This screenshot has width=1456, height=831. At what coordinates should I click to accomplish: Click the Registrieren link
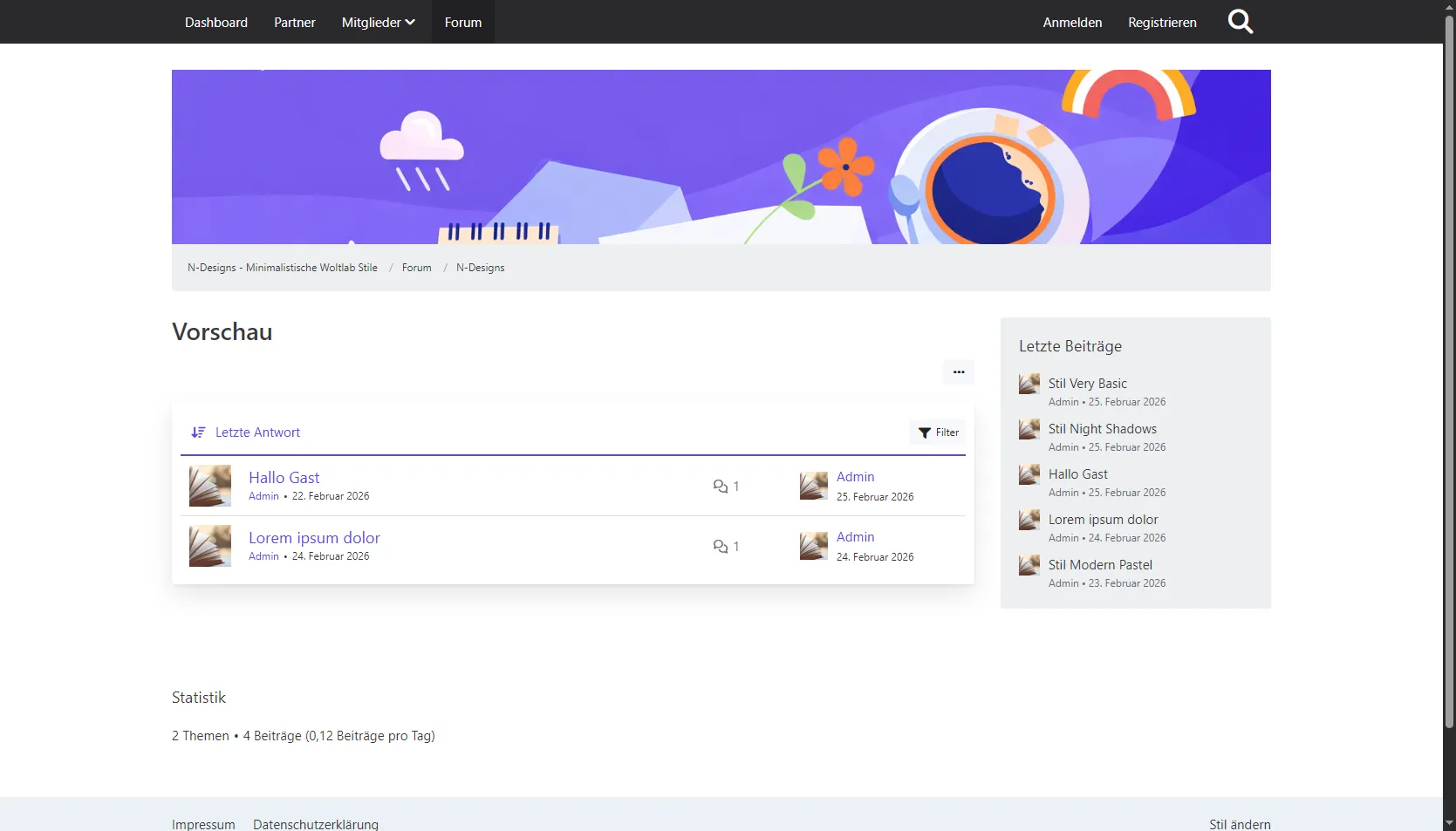tap(1162, 23)
